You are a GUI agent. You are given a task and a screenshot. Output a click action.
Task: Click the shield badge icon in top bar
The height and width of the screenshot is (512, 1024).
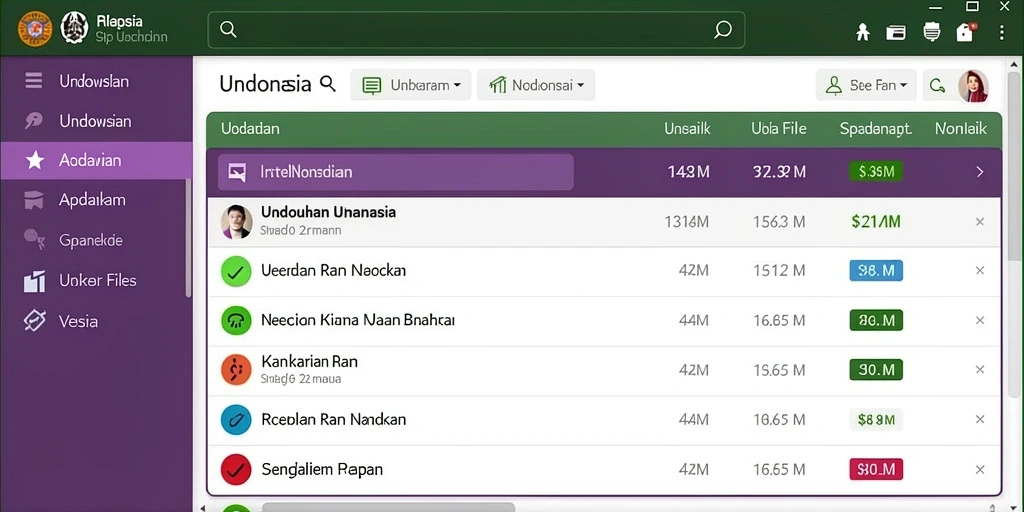point(932,31)
